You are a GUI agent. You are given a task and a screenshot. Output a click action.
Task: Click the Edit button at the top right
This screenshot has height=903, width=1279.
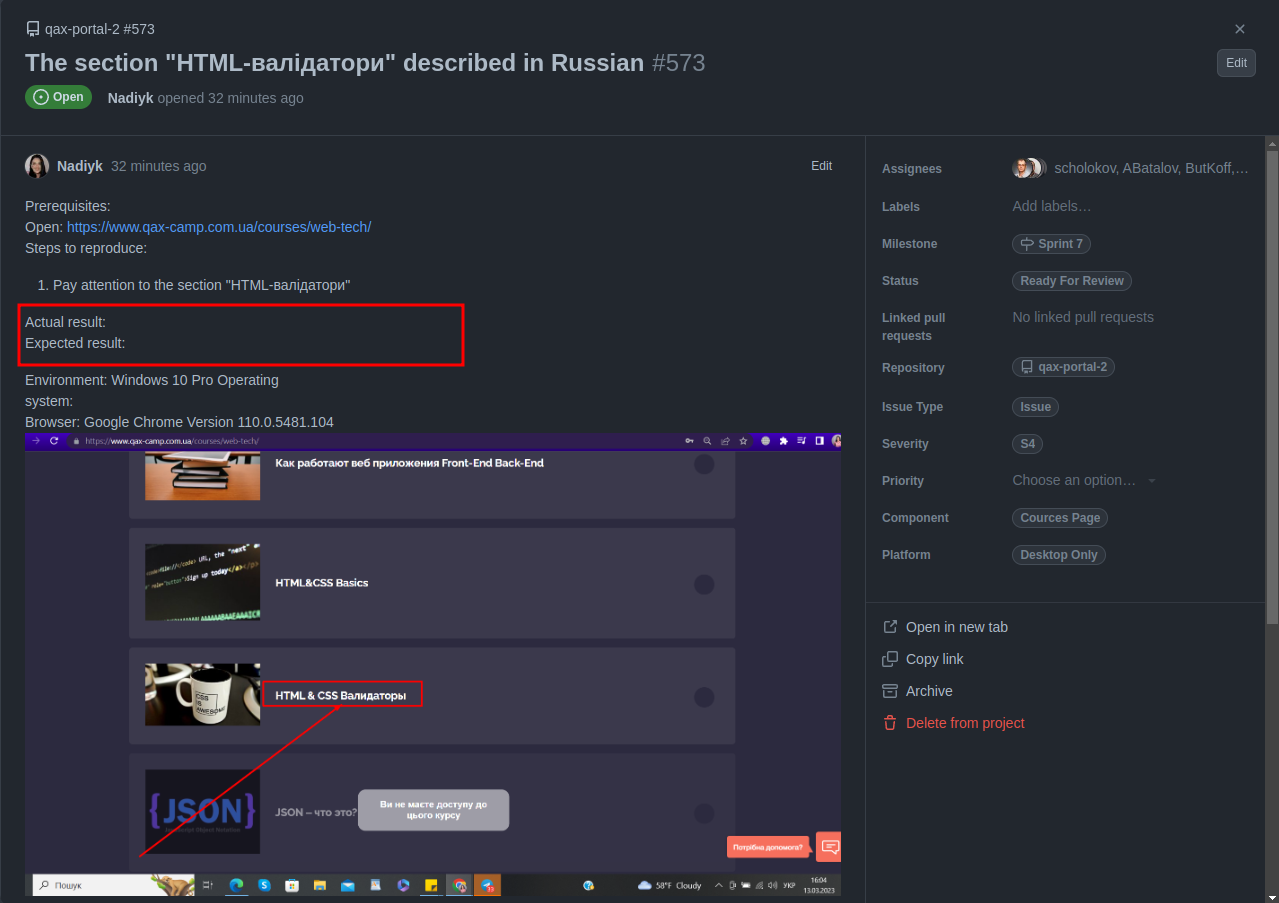point(1235,62)
